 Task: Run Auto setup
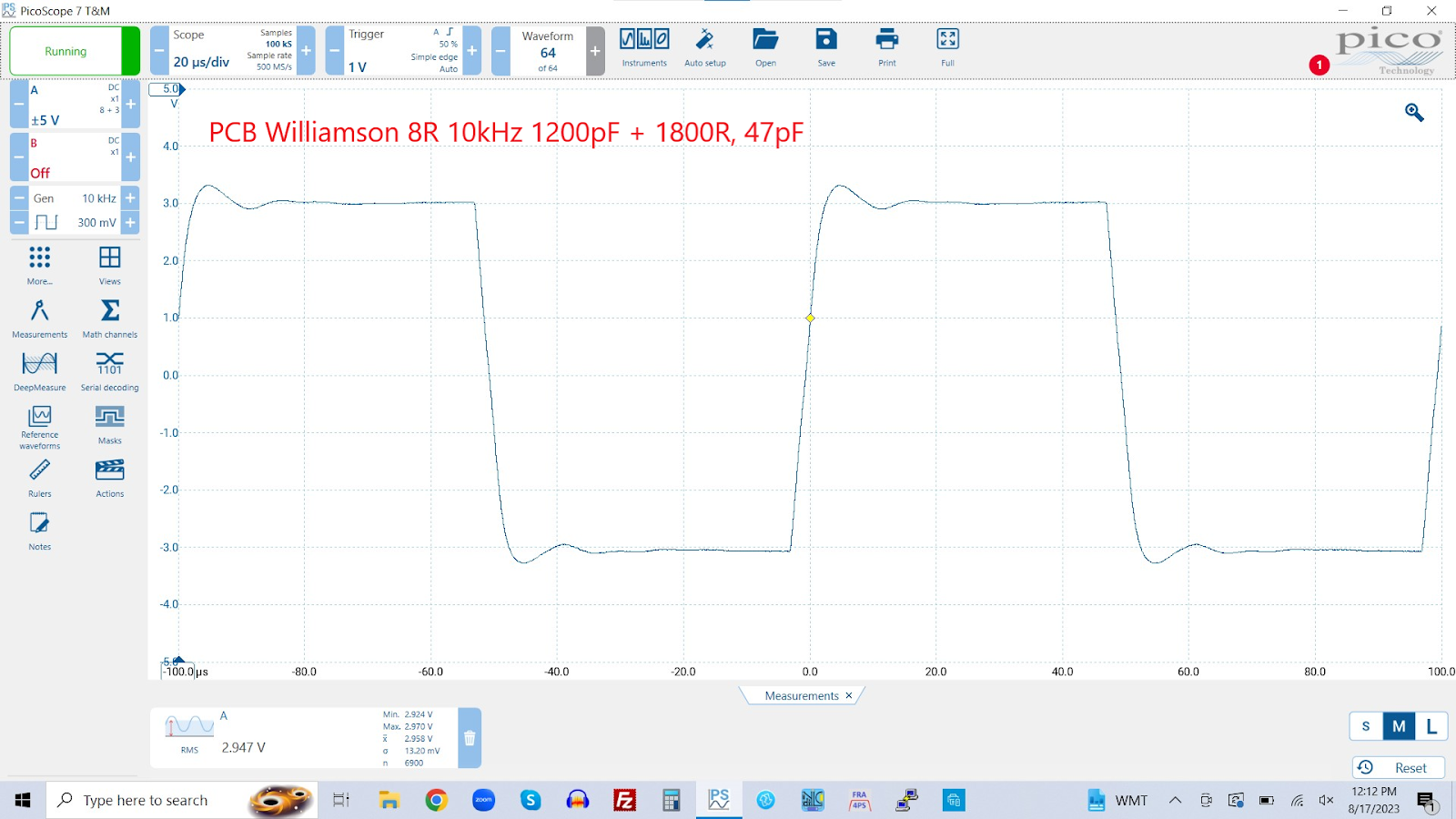tap(704, 47)
